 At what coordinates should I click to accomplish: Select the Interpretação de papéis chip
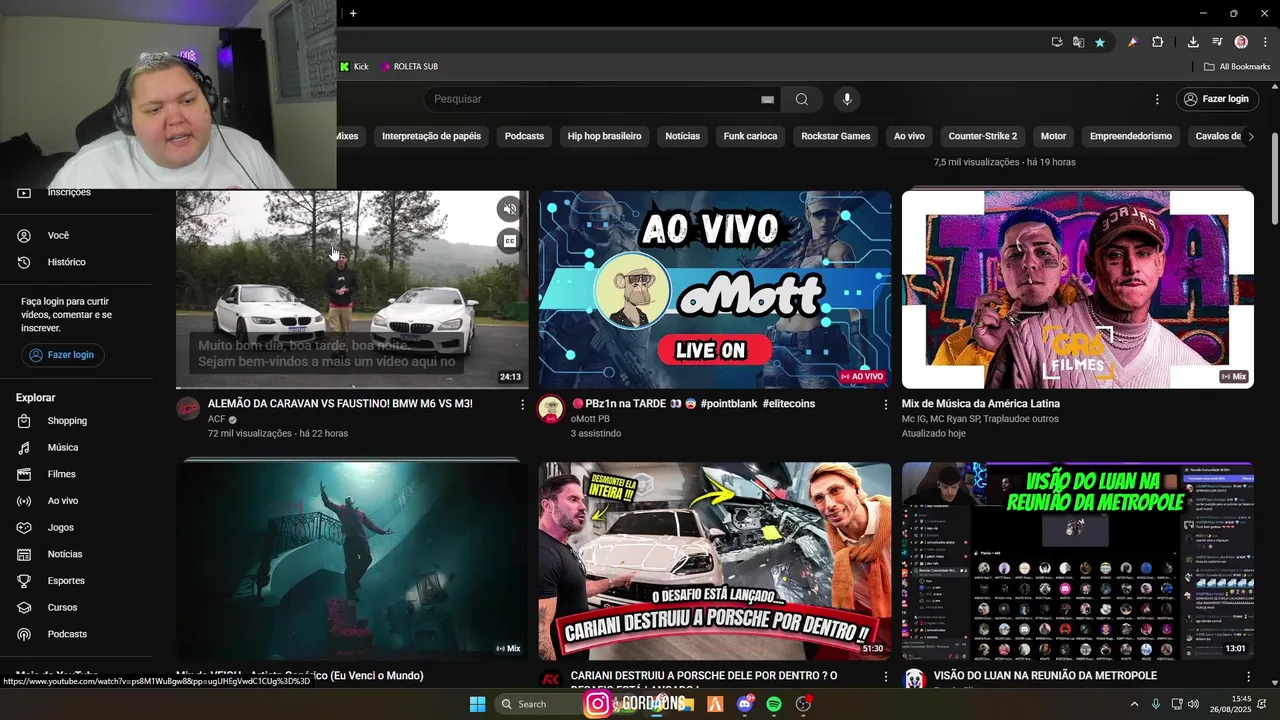(431, 136)
